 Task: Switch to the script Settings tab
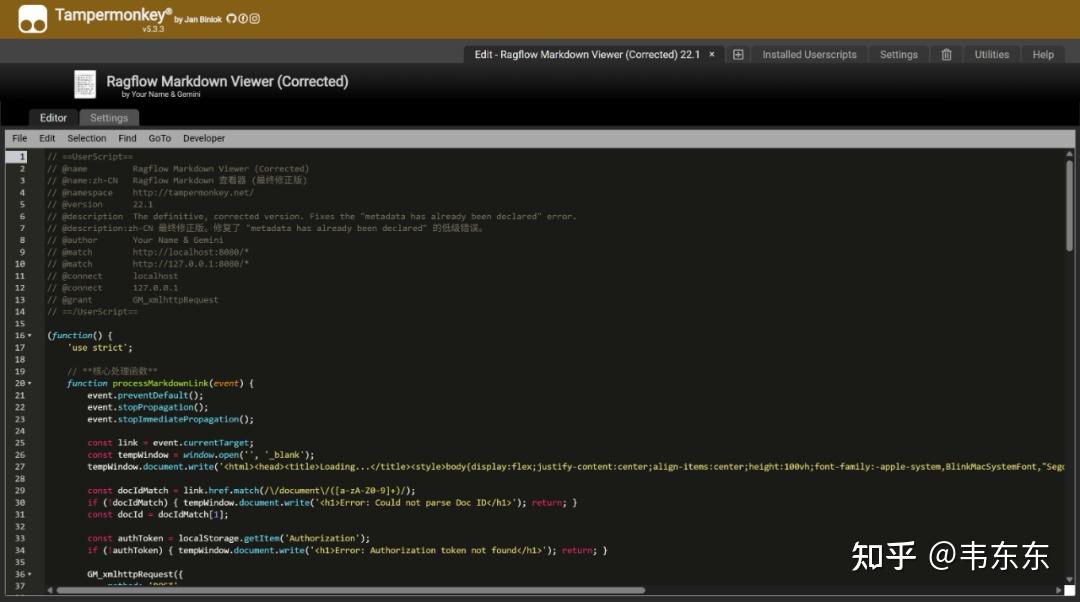pyautogui.click(x=109, y=118)
